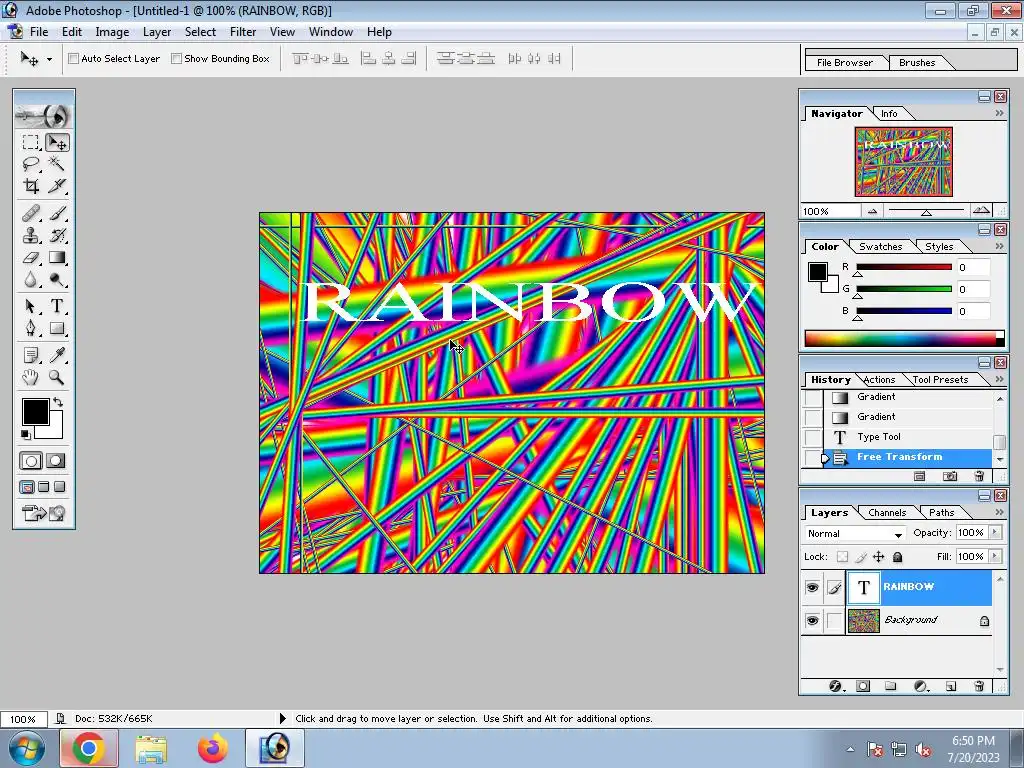The height and width of the screenshot is (768, 1024).
Task: Click the Navigator zoom slider
Action: [926, 211]
